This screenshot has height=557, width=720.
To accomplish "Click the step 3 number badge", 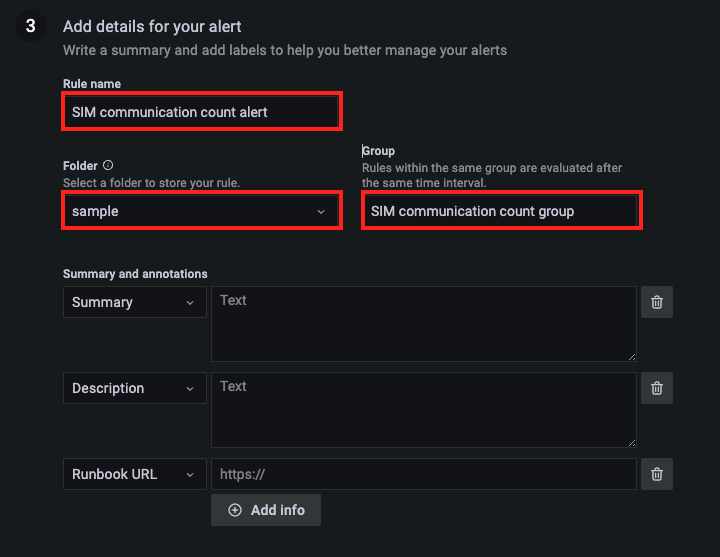I will coord(31,26).
